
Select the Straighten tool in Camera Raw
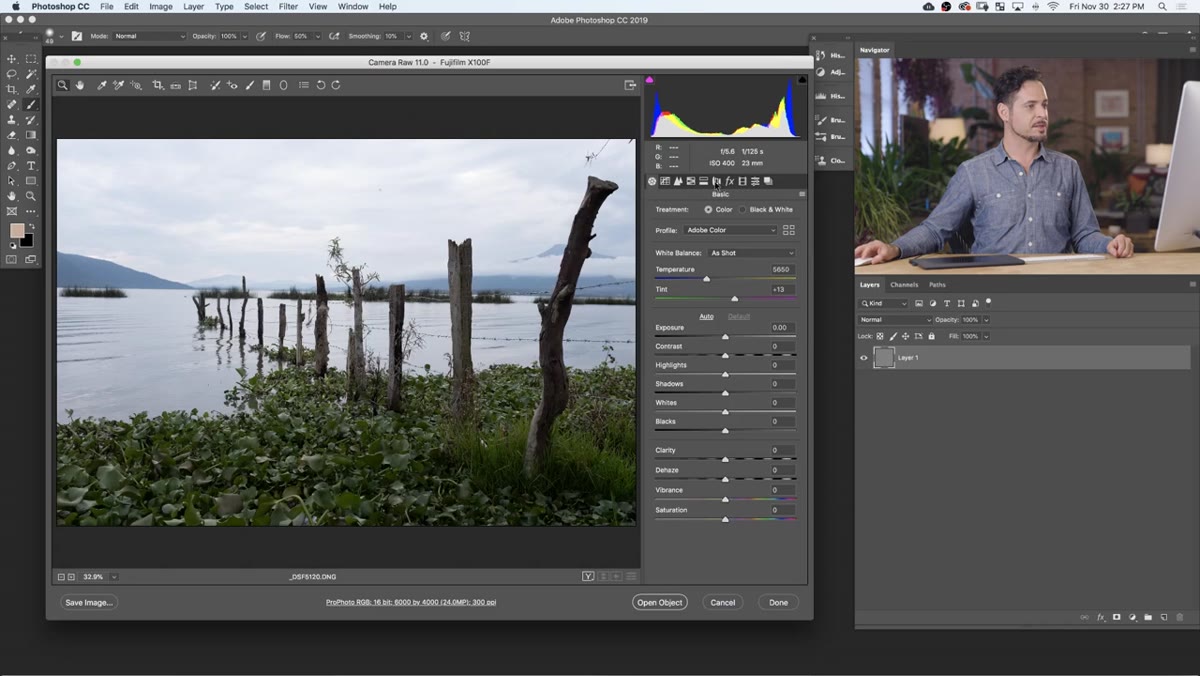click(x=175, y=86)
